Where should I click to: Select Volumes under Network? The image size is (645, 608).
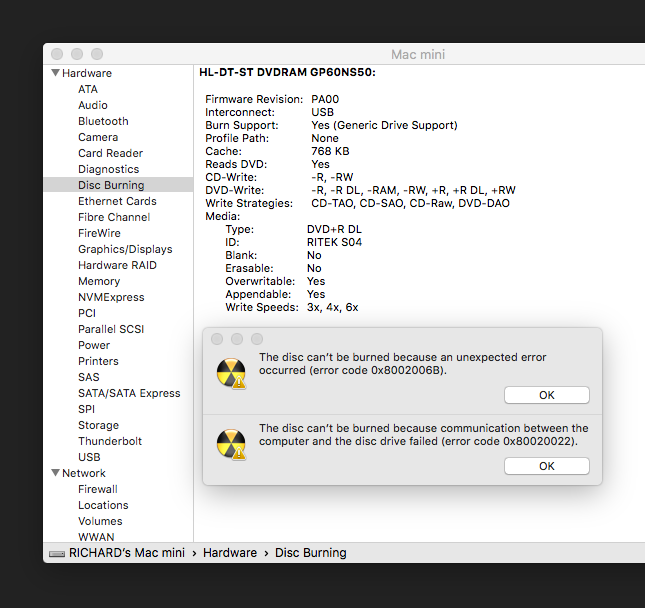[100, 521]
